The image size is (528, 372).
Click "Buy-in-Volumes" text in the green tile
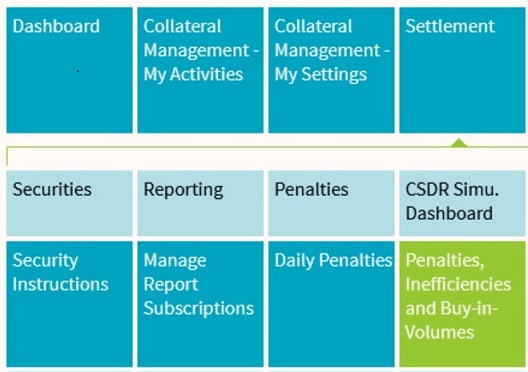pyautogui.click(x=451, y=320)
